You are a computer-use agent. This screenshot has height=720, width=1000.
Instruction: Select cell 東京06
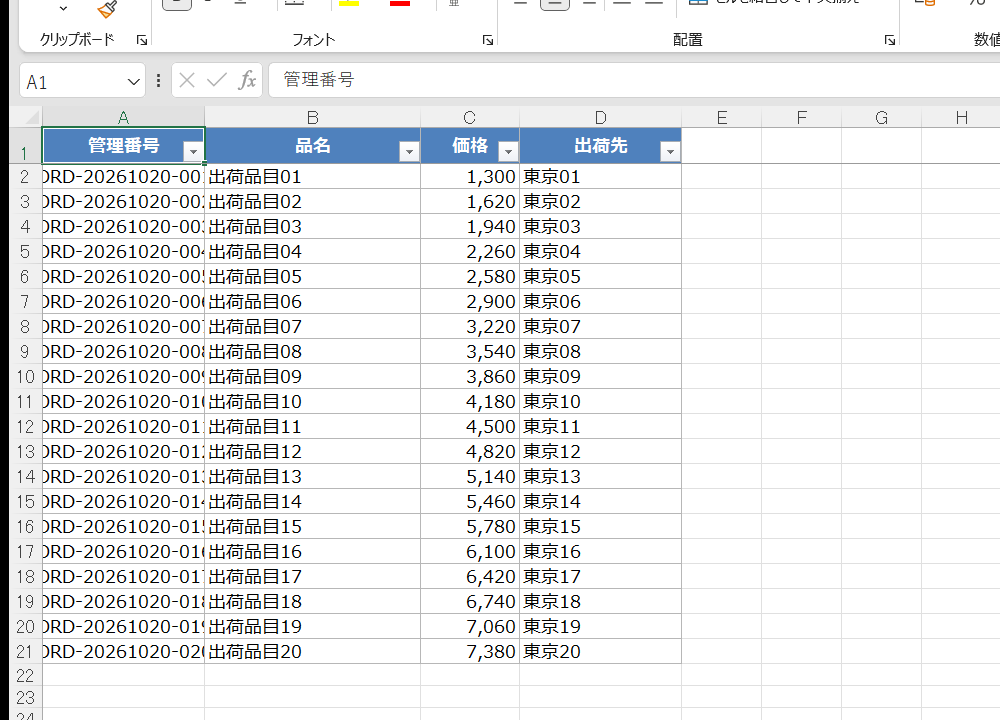tap(600, 302)
